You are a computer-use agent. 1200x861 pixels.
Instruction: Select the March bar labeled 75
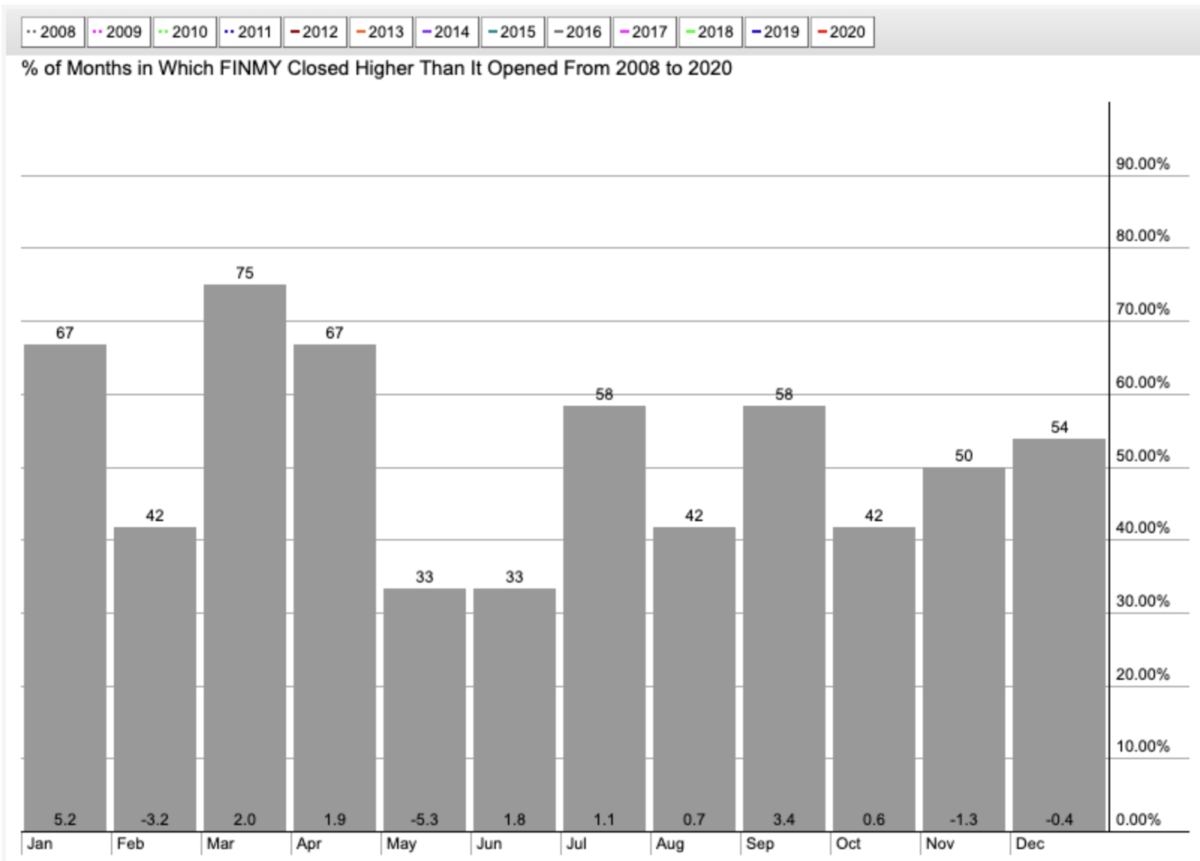click(x=245, y=557)
